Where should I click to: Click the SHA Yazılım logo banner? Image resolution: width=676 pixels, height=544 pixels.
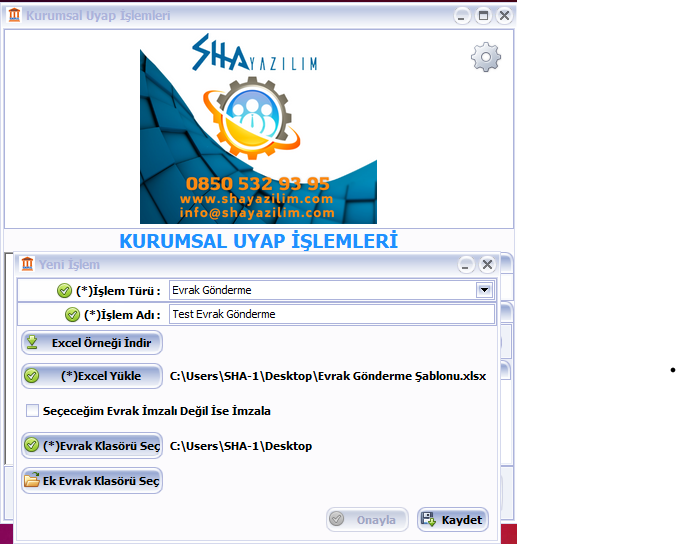pyautogui.click(x=258, y=128)
